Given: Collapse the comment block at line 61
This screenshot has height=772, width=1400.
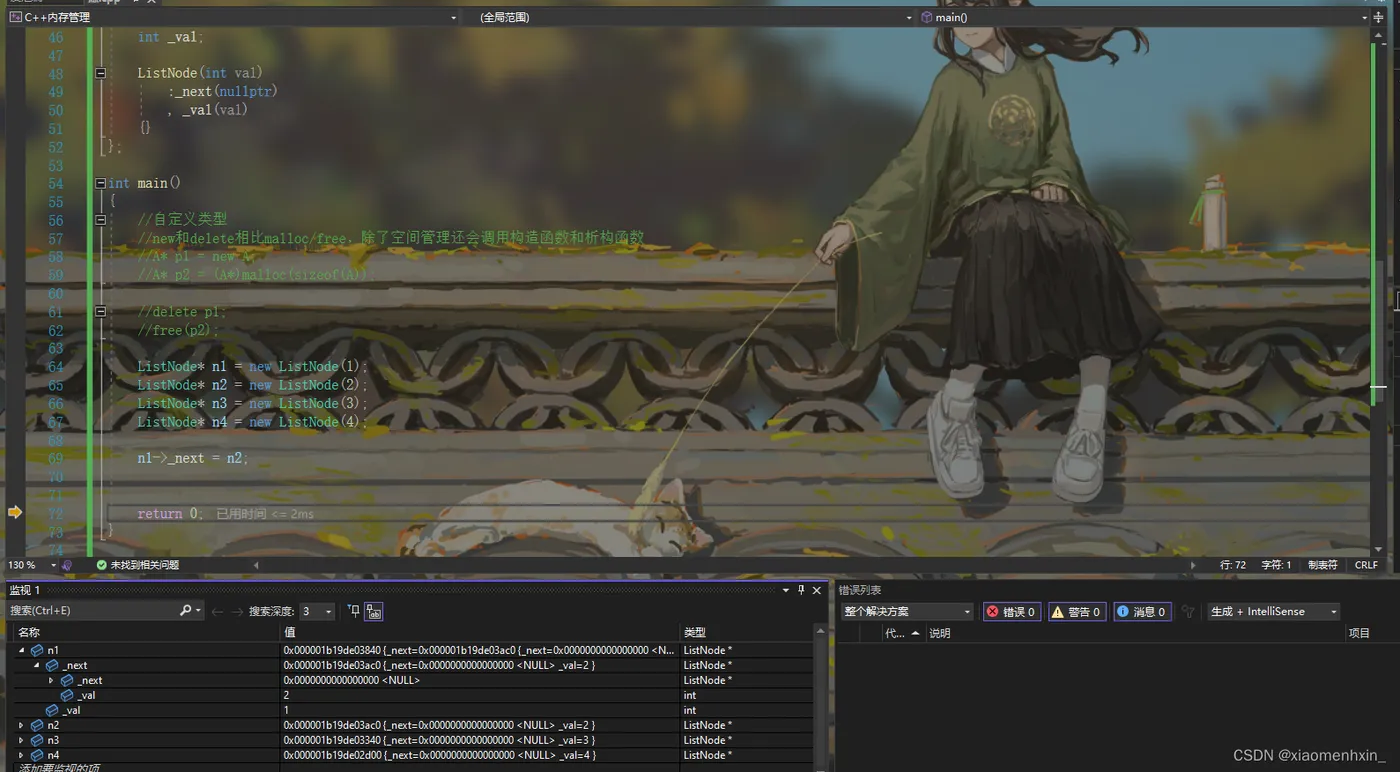Looking at the screenshot, I should pos(100,312).
